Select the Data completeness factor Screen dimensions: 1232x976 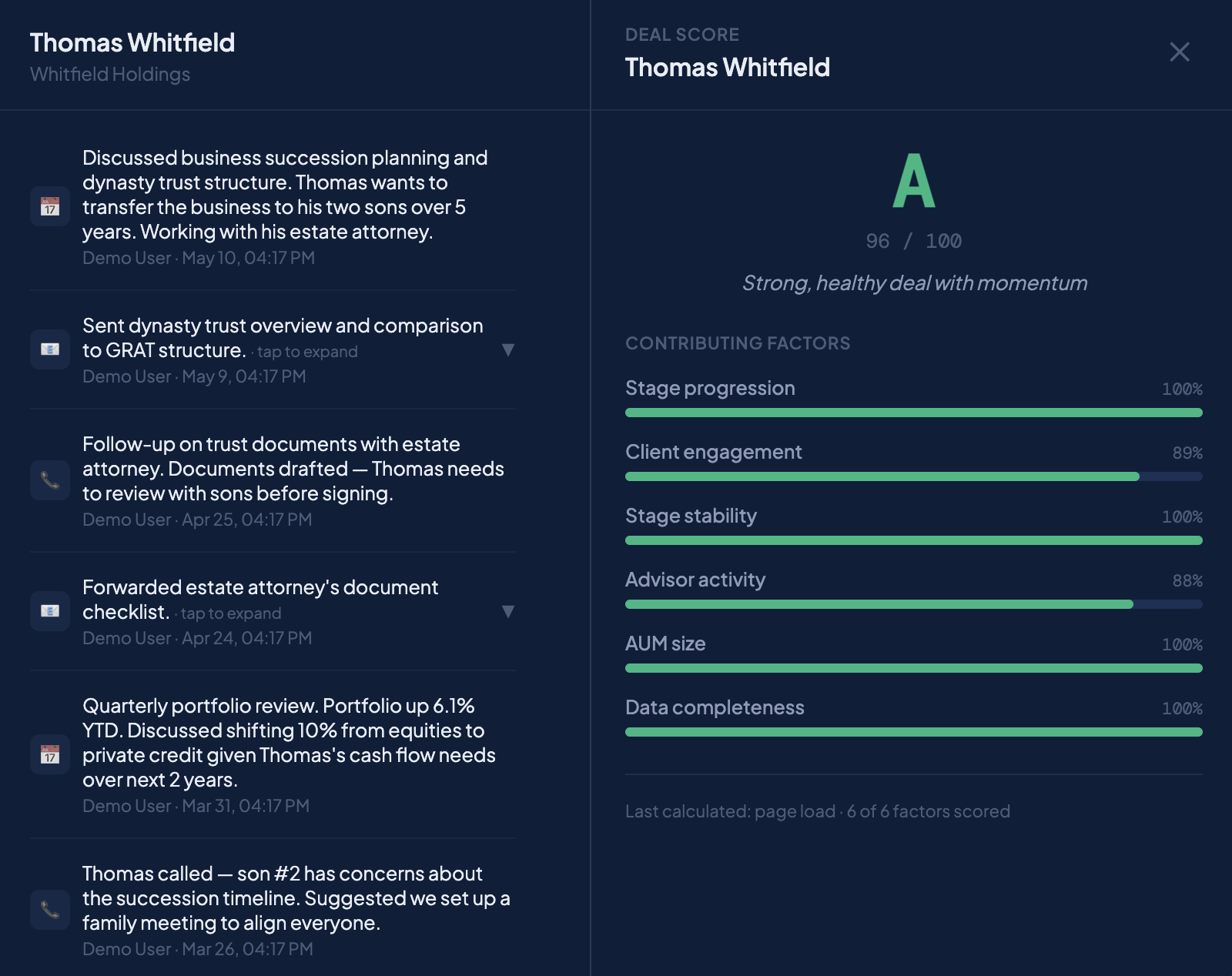[715, 707]
